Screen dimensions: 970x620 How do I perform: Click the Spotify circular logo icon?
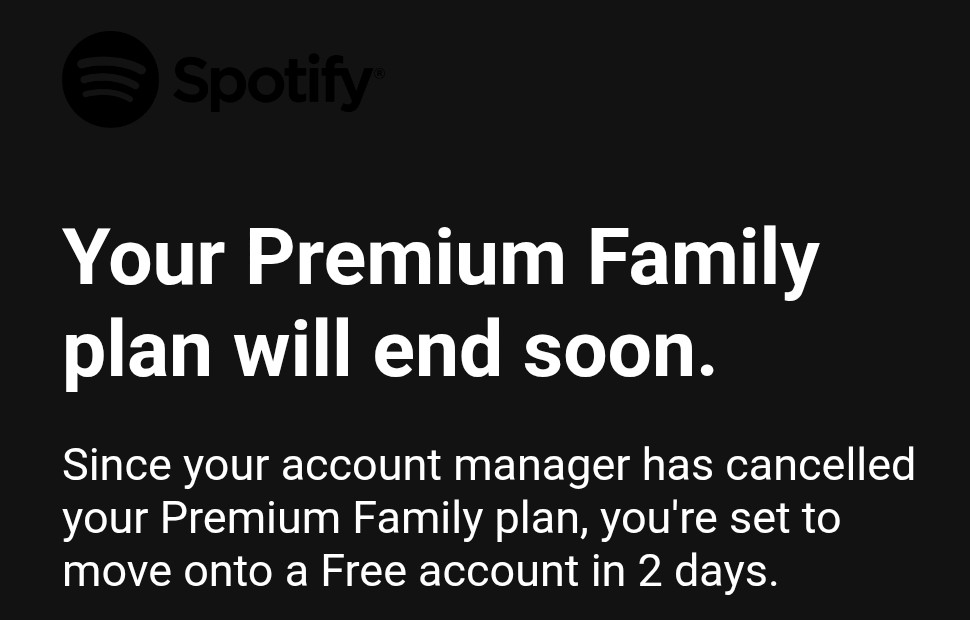coord(110,80)
